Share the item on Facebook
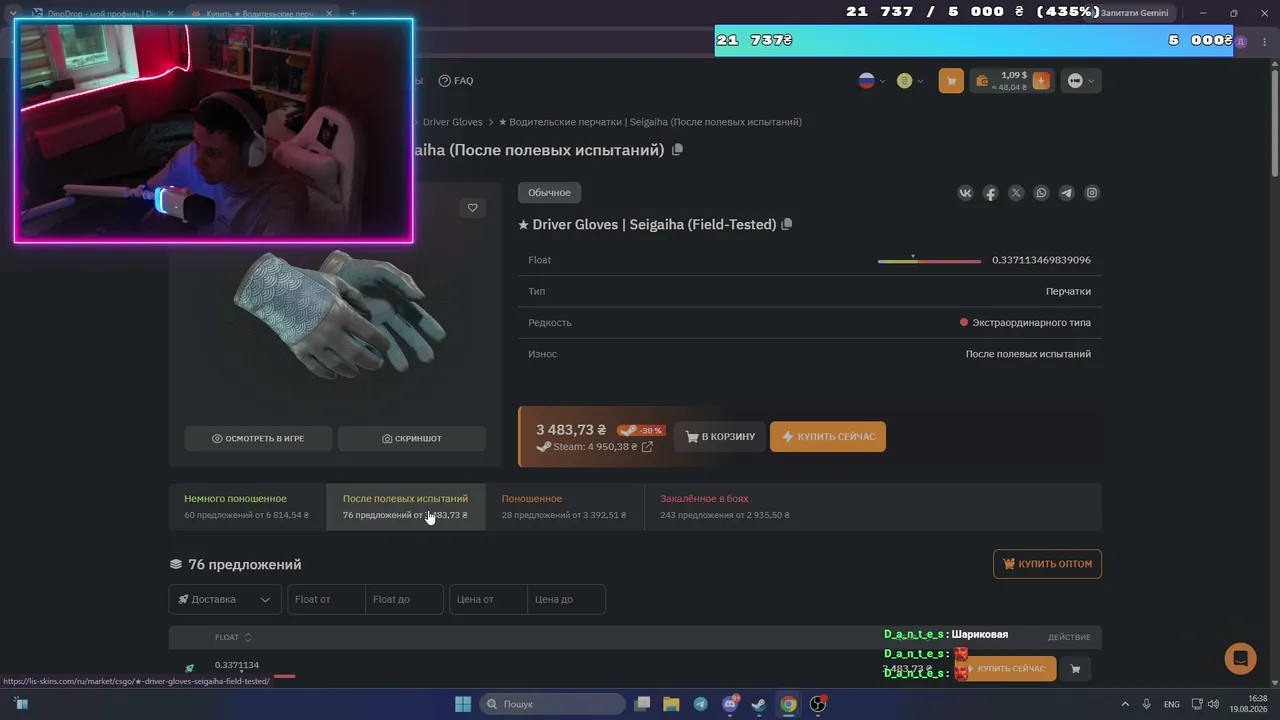 tap(990, 193)
